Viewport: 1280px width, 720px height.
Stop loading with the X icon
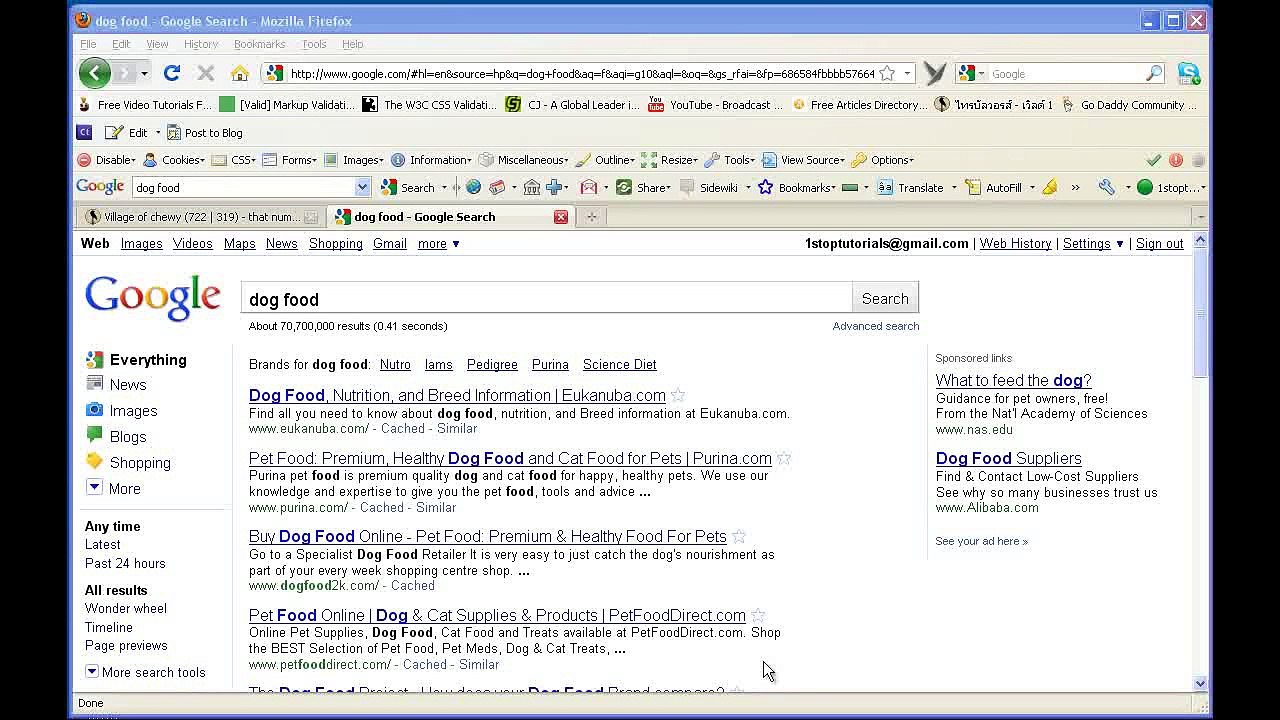point(206,73)
